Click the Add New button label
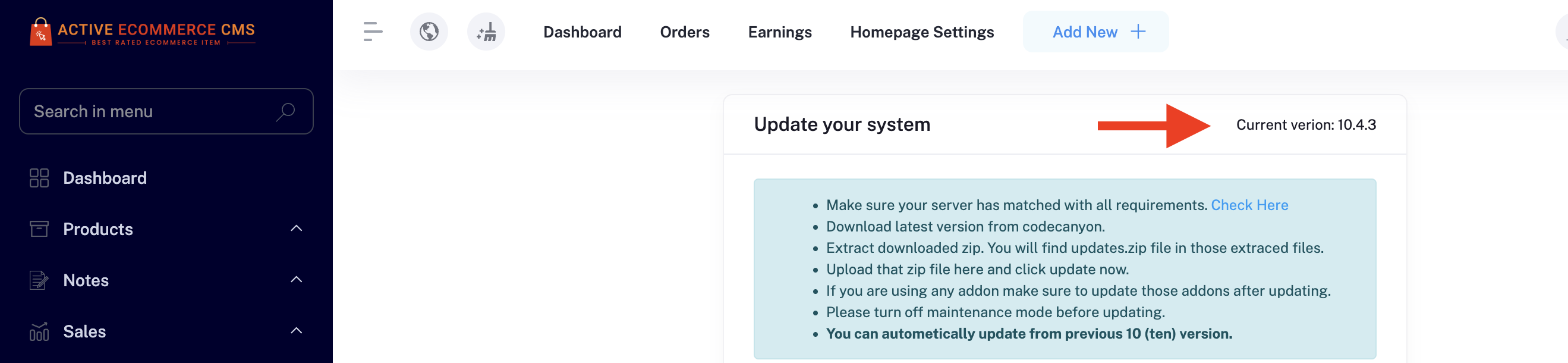Viewport: 1568px width, 363px height. pyautogui.click(x=1085, y=32)
